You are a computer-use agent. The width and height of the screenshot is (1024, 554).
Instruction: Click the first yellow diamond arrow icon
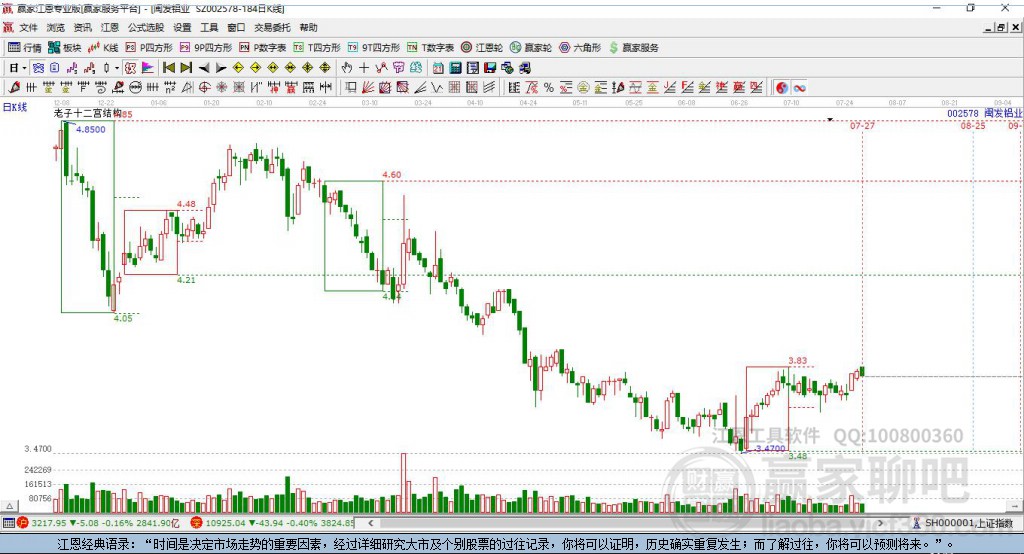coord(238,68)
